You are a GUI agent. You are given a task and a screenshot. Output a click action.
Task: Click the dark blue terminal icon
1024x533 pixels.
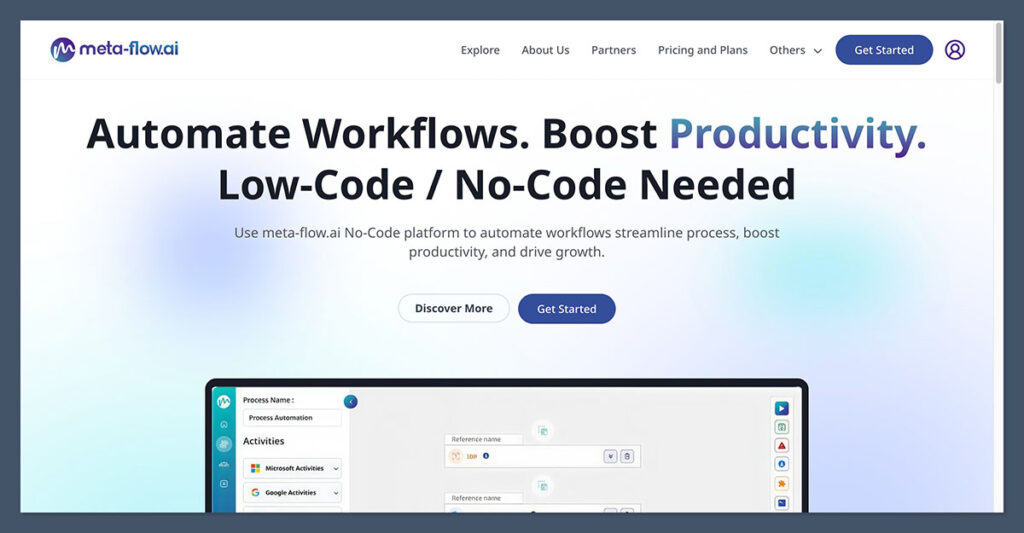pos(781,502)
